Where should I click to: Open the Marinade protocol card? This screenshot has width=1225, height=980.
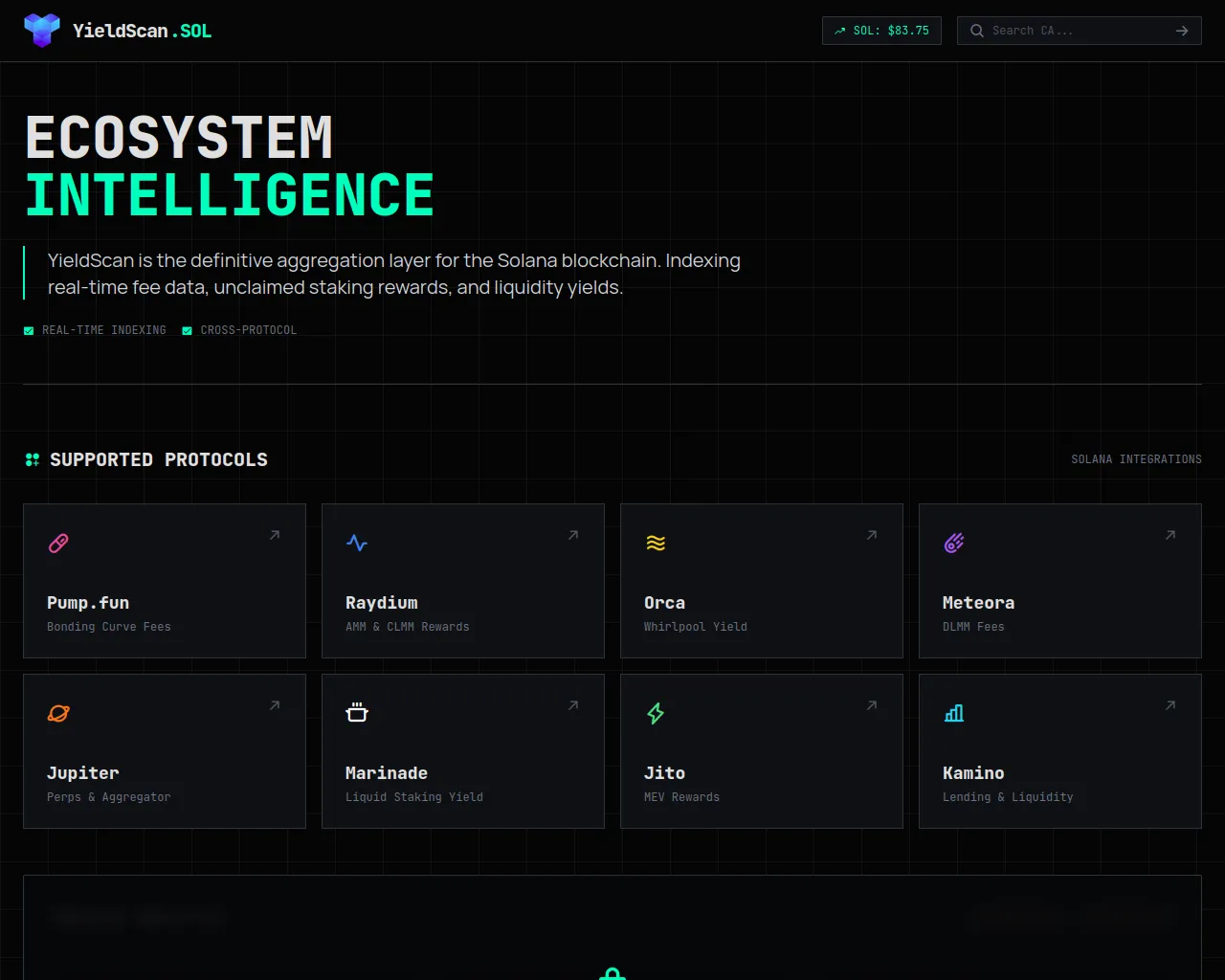click(463, 751)
